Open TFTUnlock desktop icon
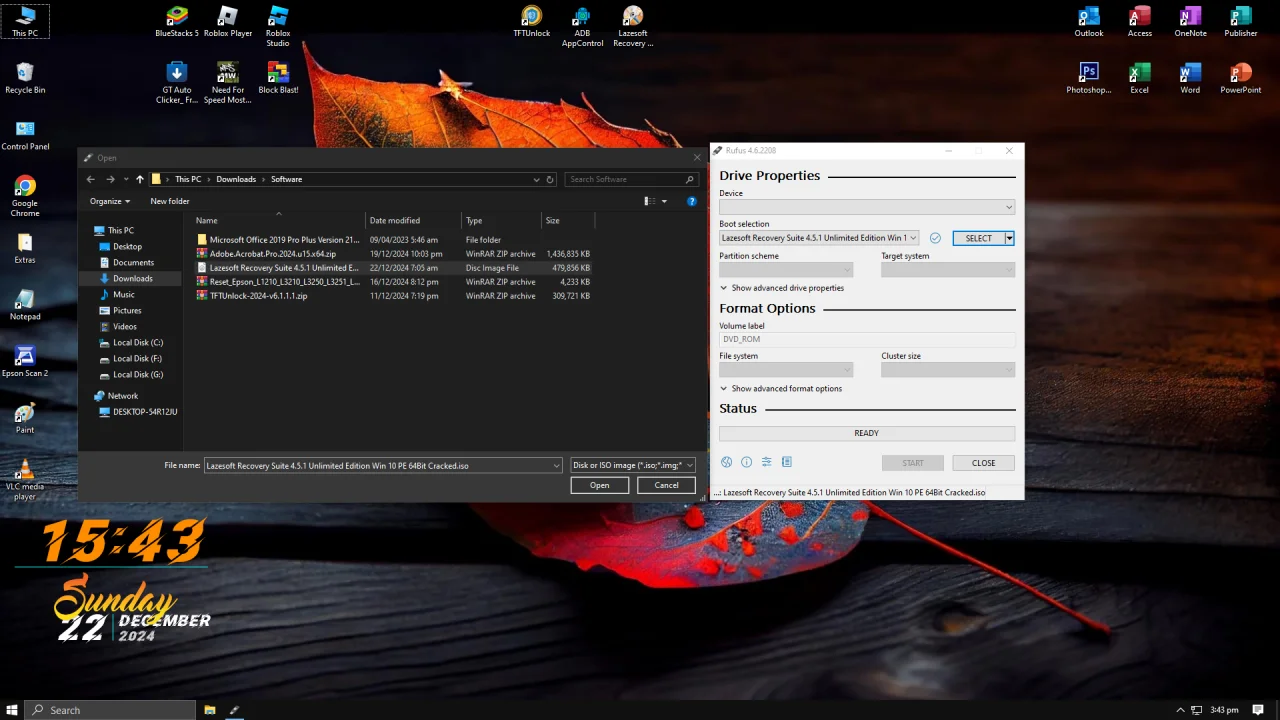The height and width of the screenshot is (720, 1280). (x=532, y=22)
